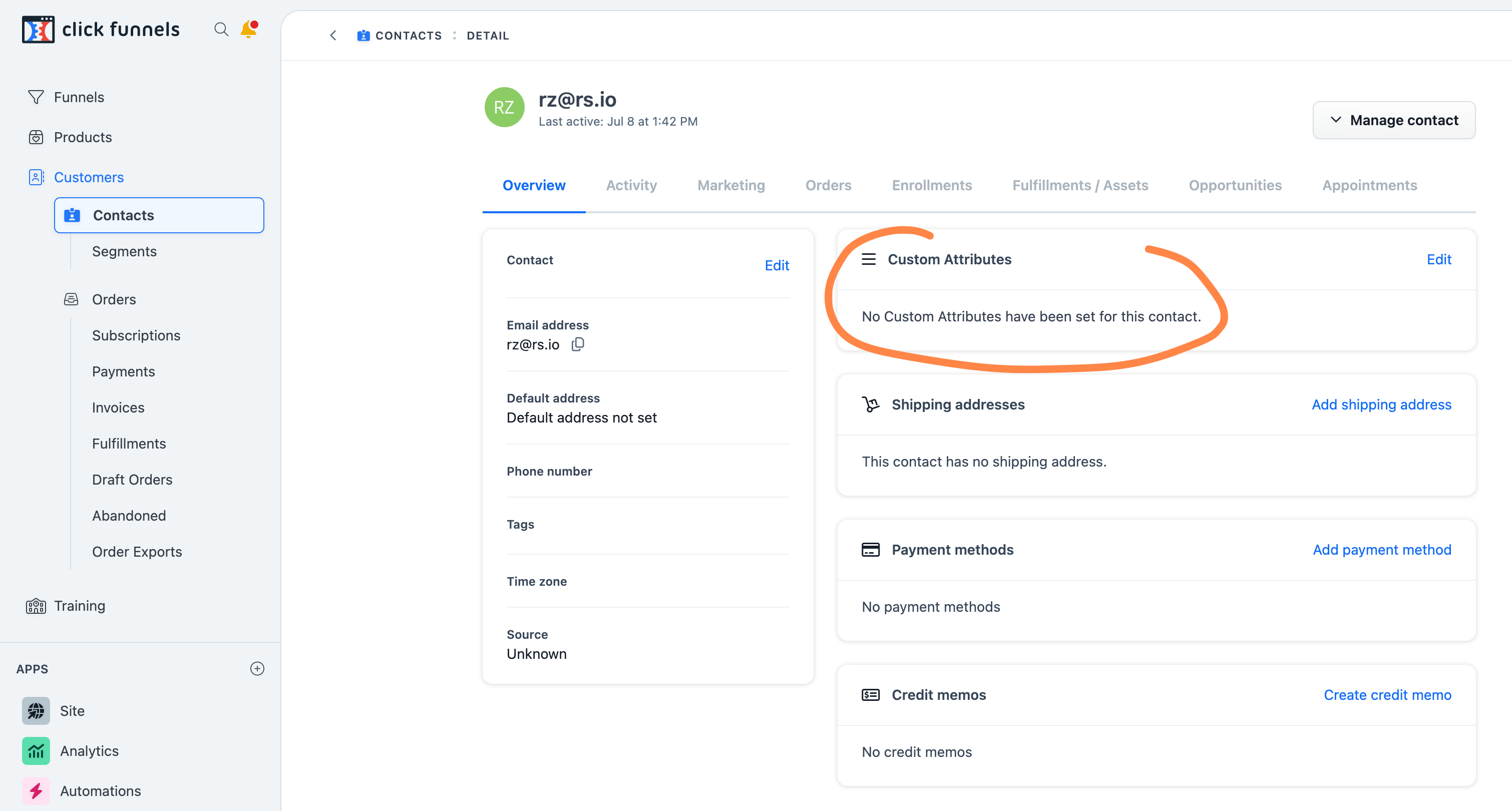Open Abandoned in the sidebar
Viewport: 1512px width, 811px height.
[129, 516]
